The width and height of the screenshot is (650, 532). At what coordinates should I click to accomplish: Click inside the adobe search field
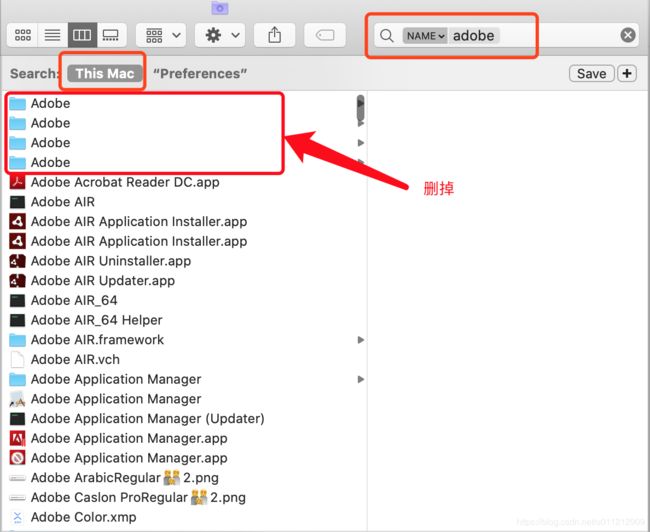pyautogui.click(x=530, y=35)
